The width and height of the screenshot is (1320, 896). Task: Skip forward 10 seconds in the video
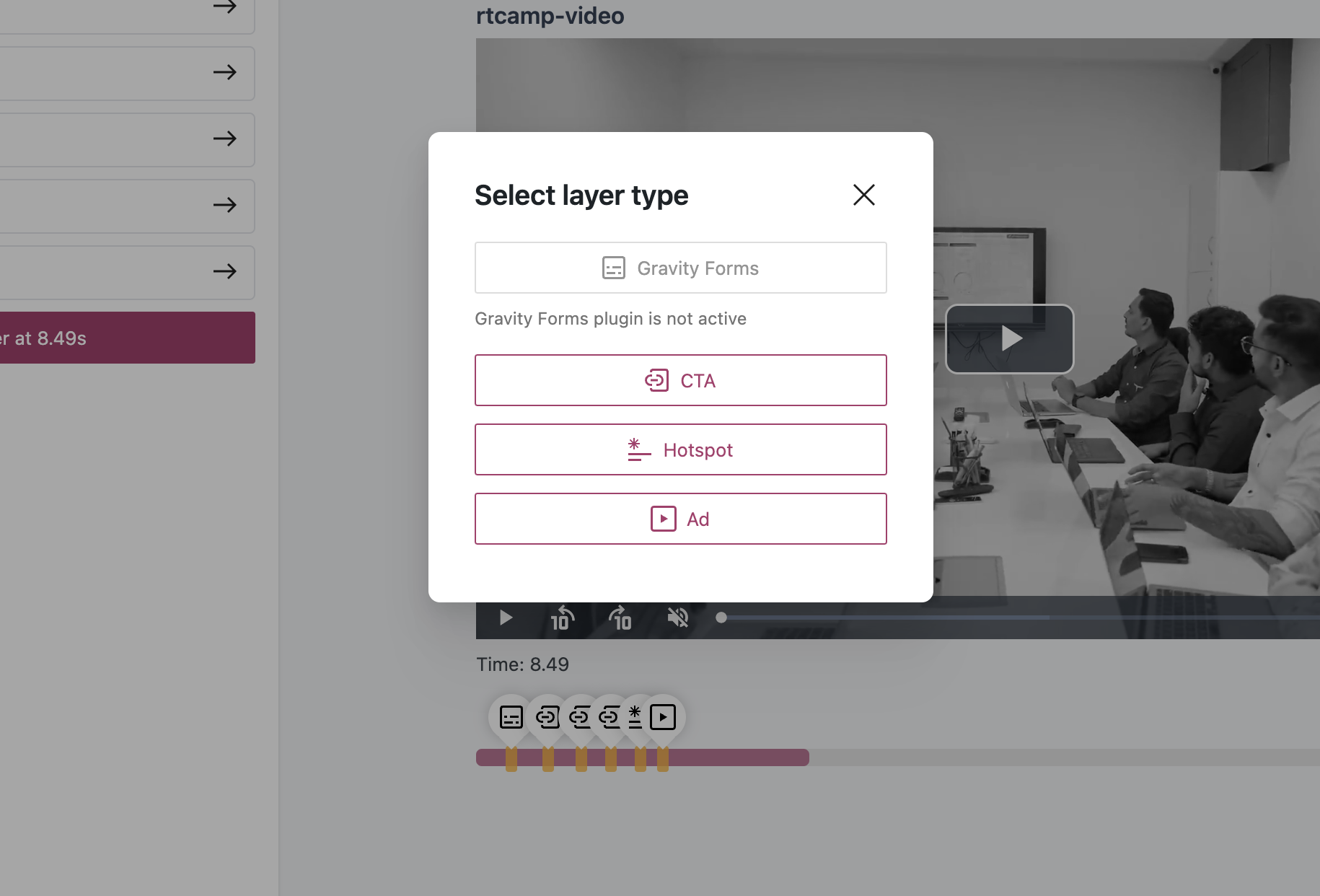[620, 618]
